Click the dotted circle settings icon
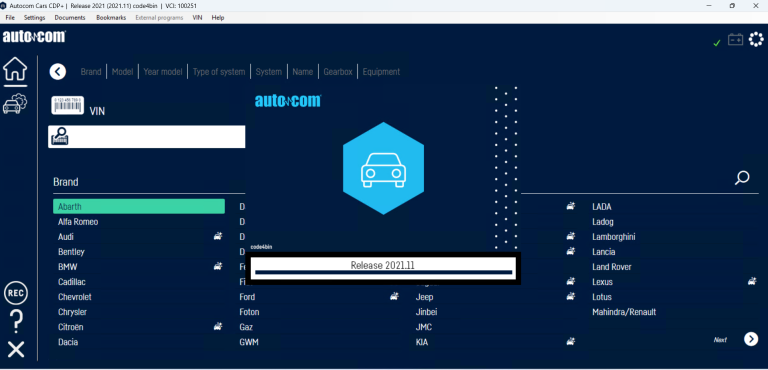The width and height of the screenshot is (768, 370). [757, 39]
